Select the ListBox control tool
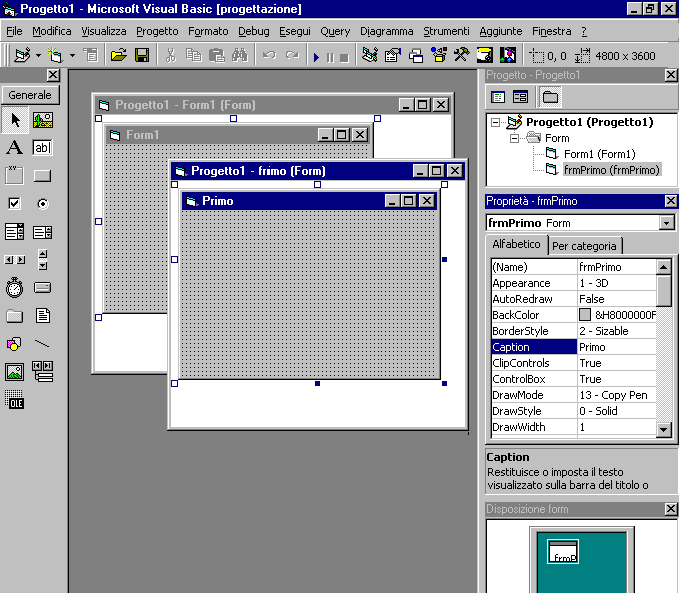 pyautogui.click(x=42, y=232)
